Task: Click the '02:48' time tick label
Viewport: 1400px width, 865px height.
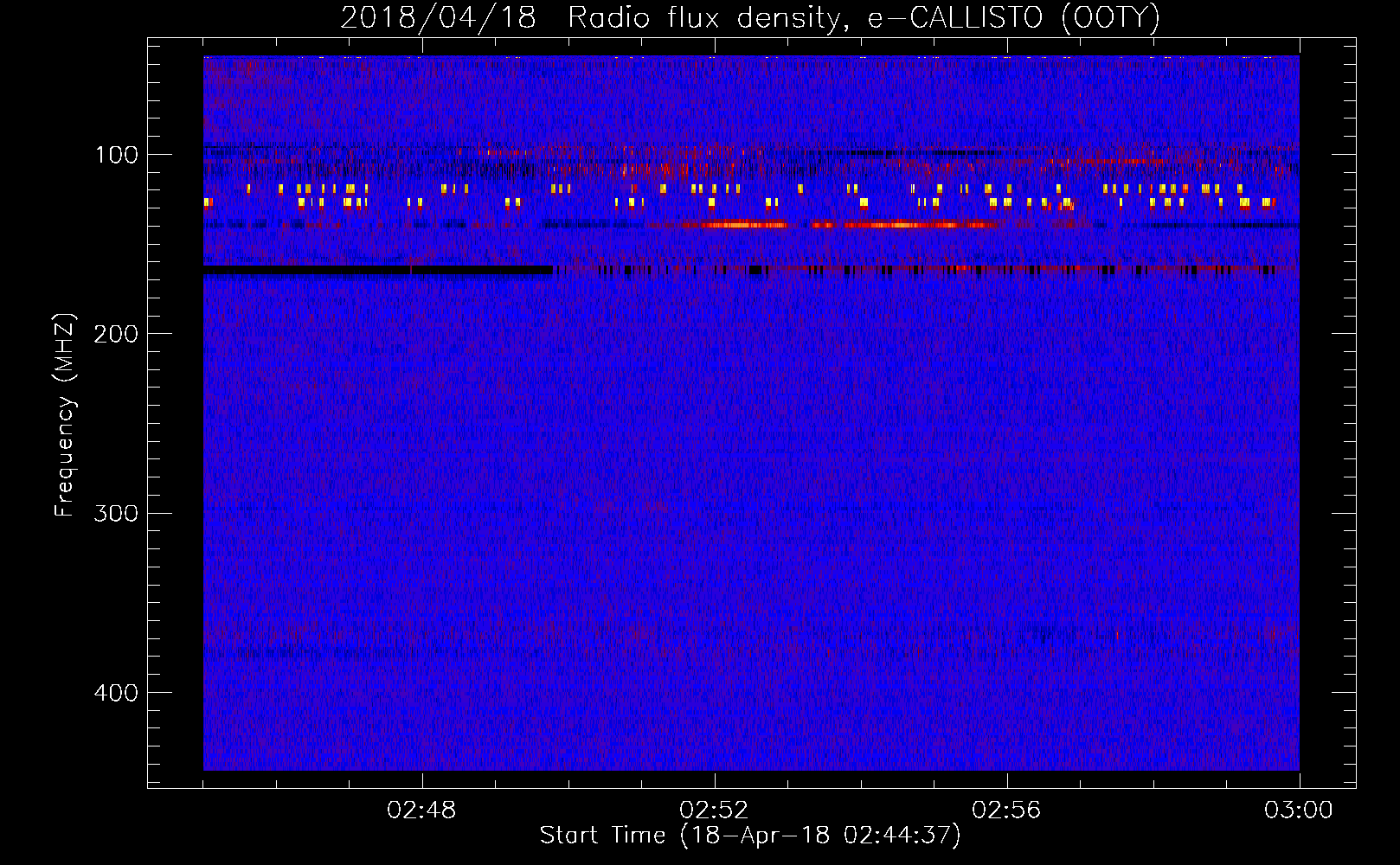Action: pos(422,811)
